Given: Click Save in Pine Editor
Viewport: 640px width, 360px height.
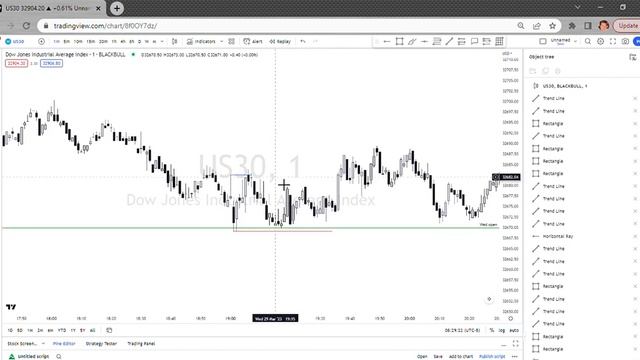Looking at the screenshot, I should click(x=438, y=356).
